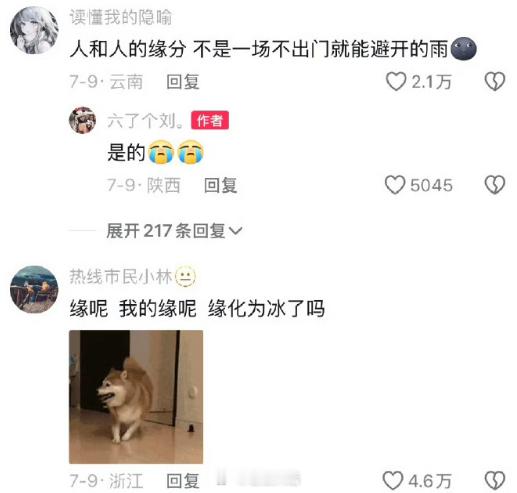Click the chevron next to 展开217条回复
Image resolution: width=517 pixels, height=493 pixels.
click(x=236, y=231)
